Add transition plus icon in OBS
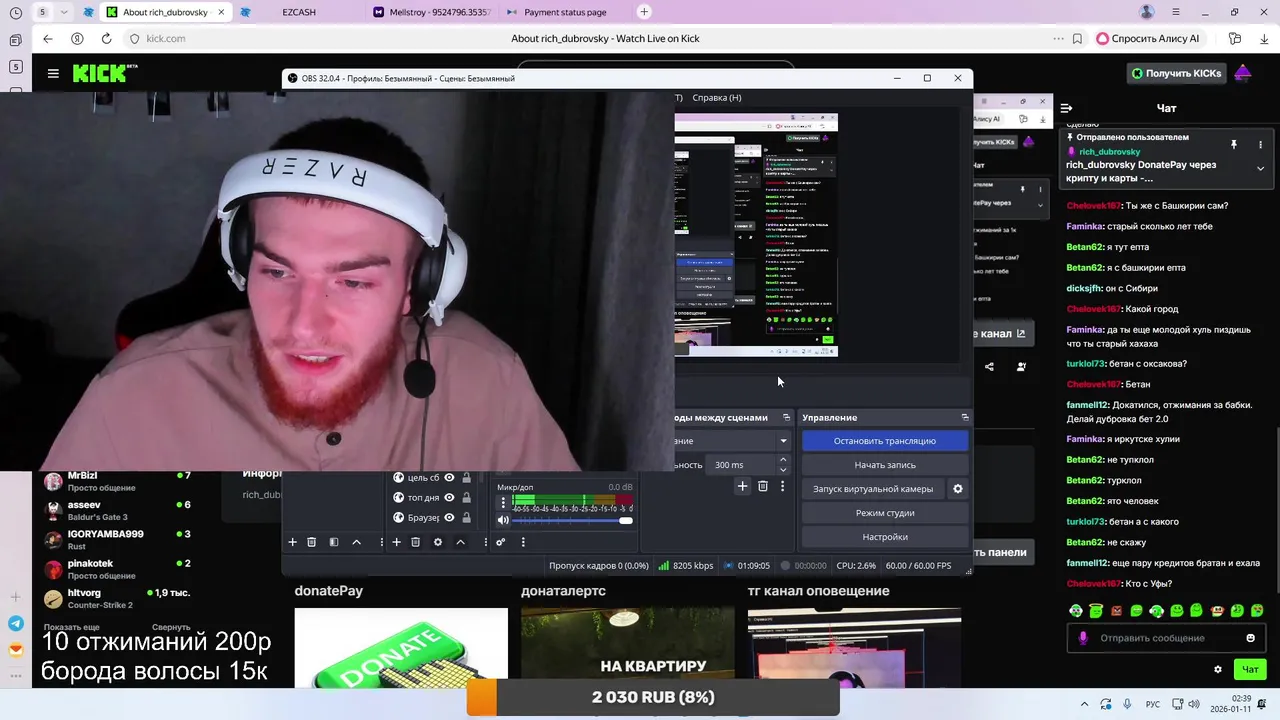The image size is (1280, 720). [x=742, y=486]
